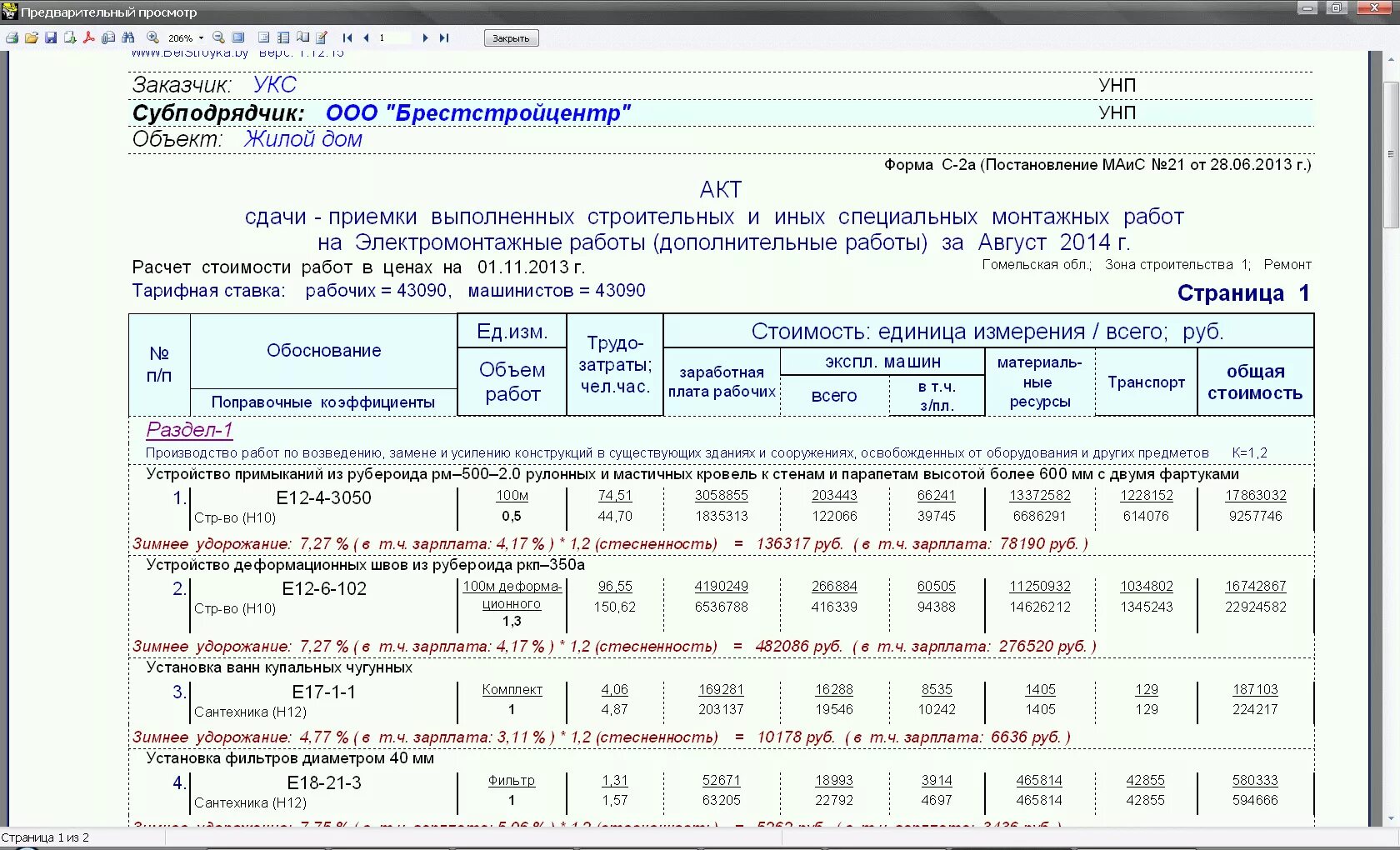Click the row title Установка ванн купальных чугунных
Viewport: 1400px width, 850px height.
coord(279,667)
